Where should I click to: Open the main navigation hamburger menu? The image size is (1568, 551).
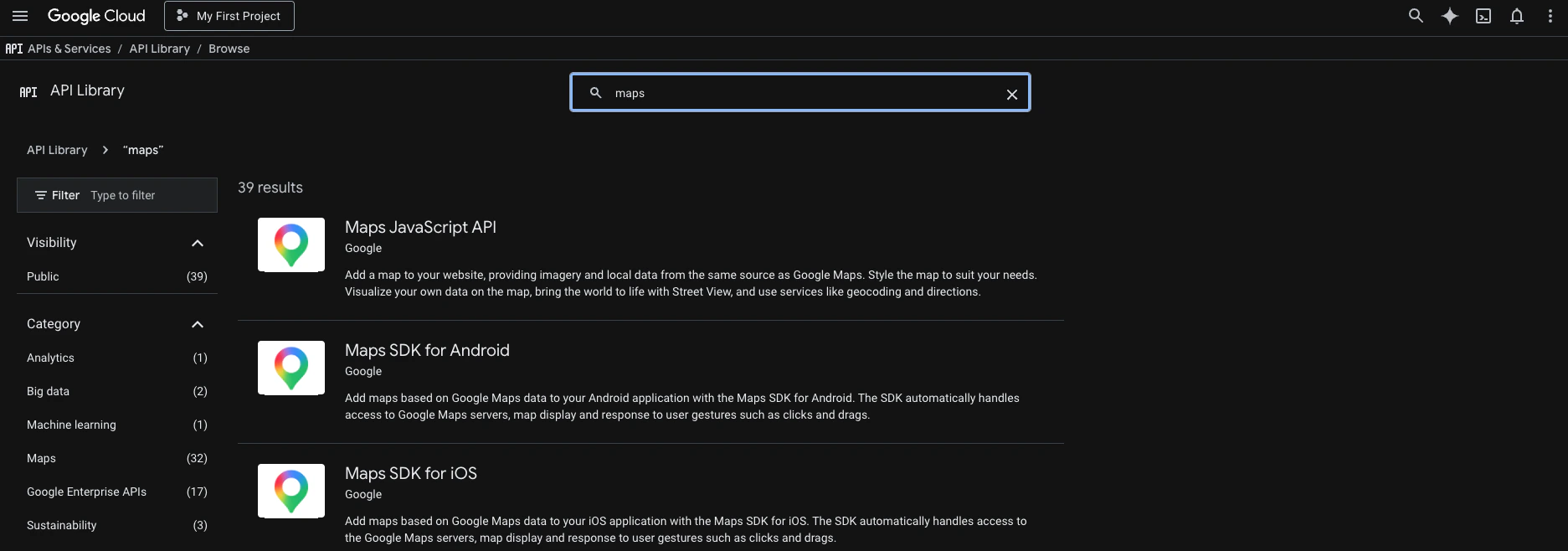(x=20, y=16)
